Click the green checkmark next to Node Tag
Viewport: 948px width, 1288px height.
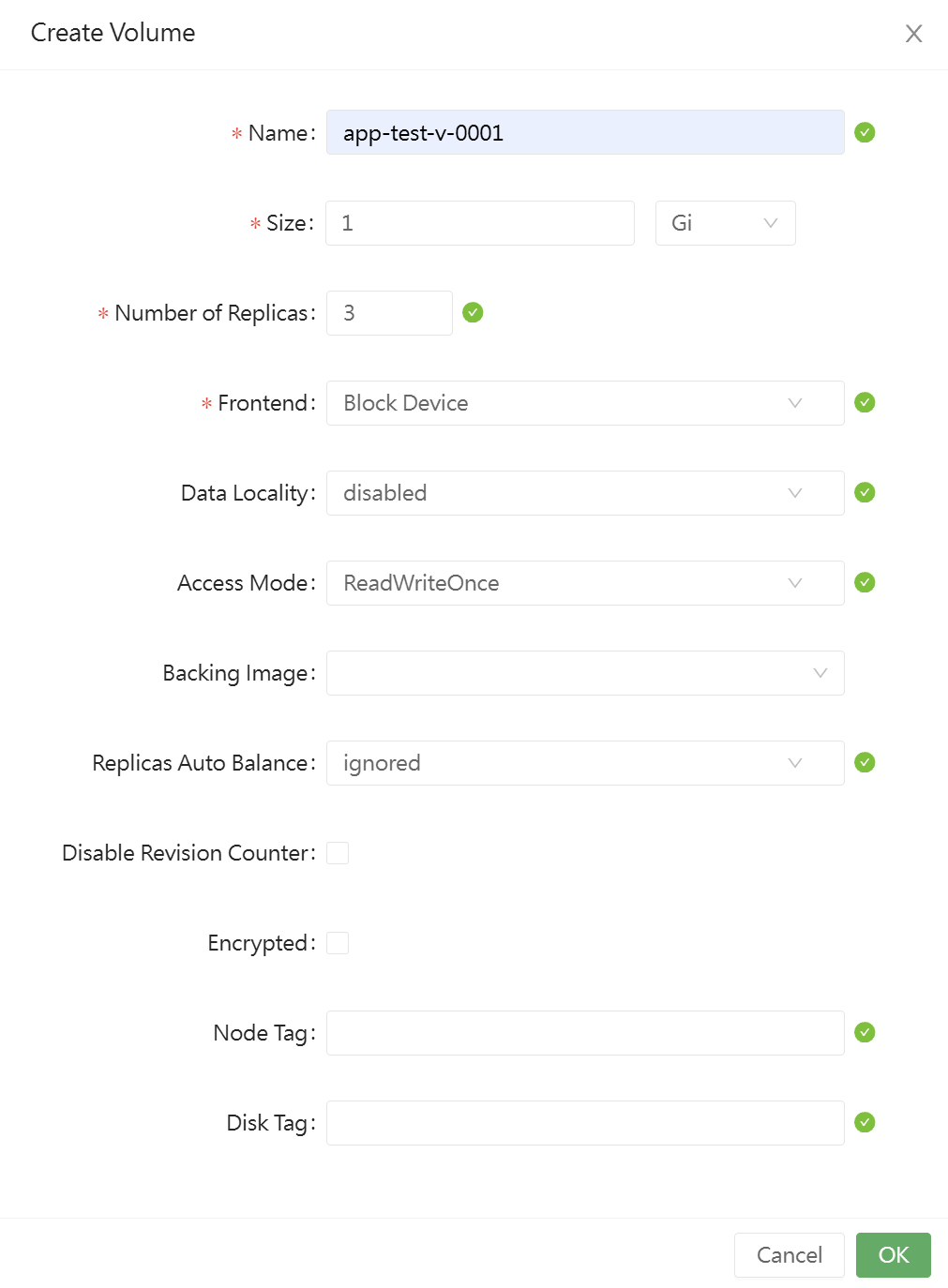click(865, 1032)
